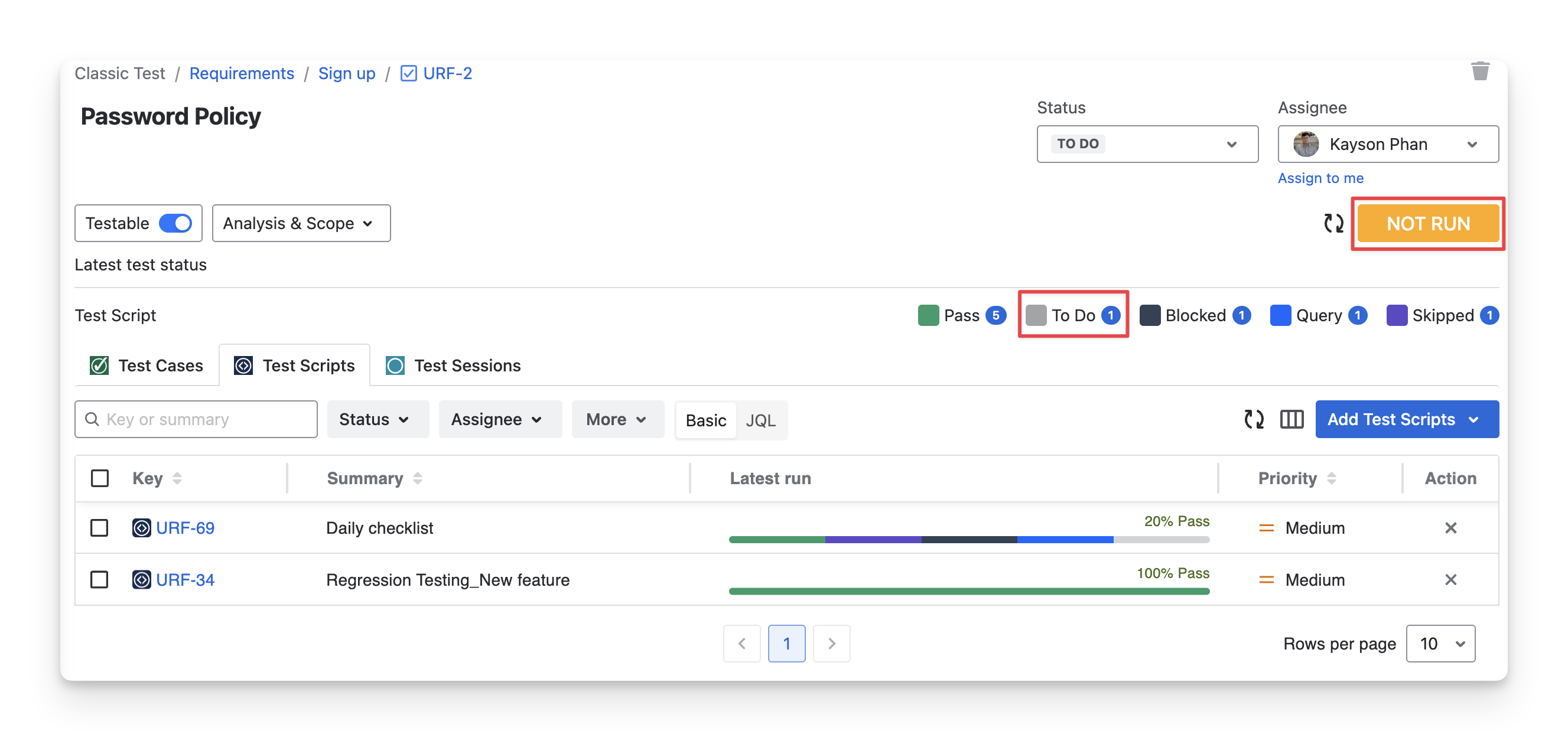This screenshot has width=1568, height=741.
Task: Click the green Pass color swatch
Action: click(928, 315)
